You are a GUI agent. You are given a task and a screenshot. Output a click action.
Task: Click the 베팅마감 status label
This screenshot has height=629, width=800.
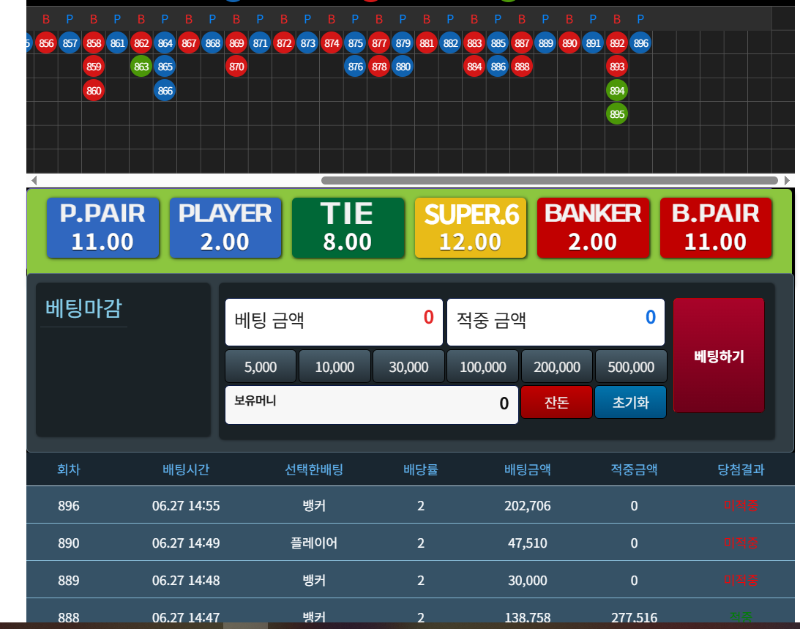coord(84,308)
